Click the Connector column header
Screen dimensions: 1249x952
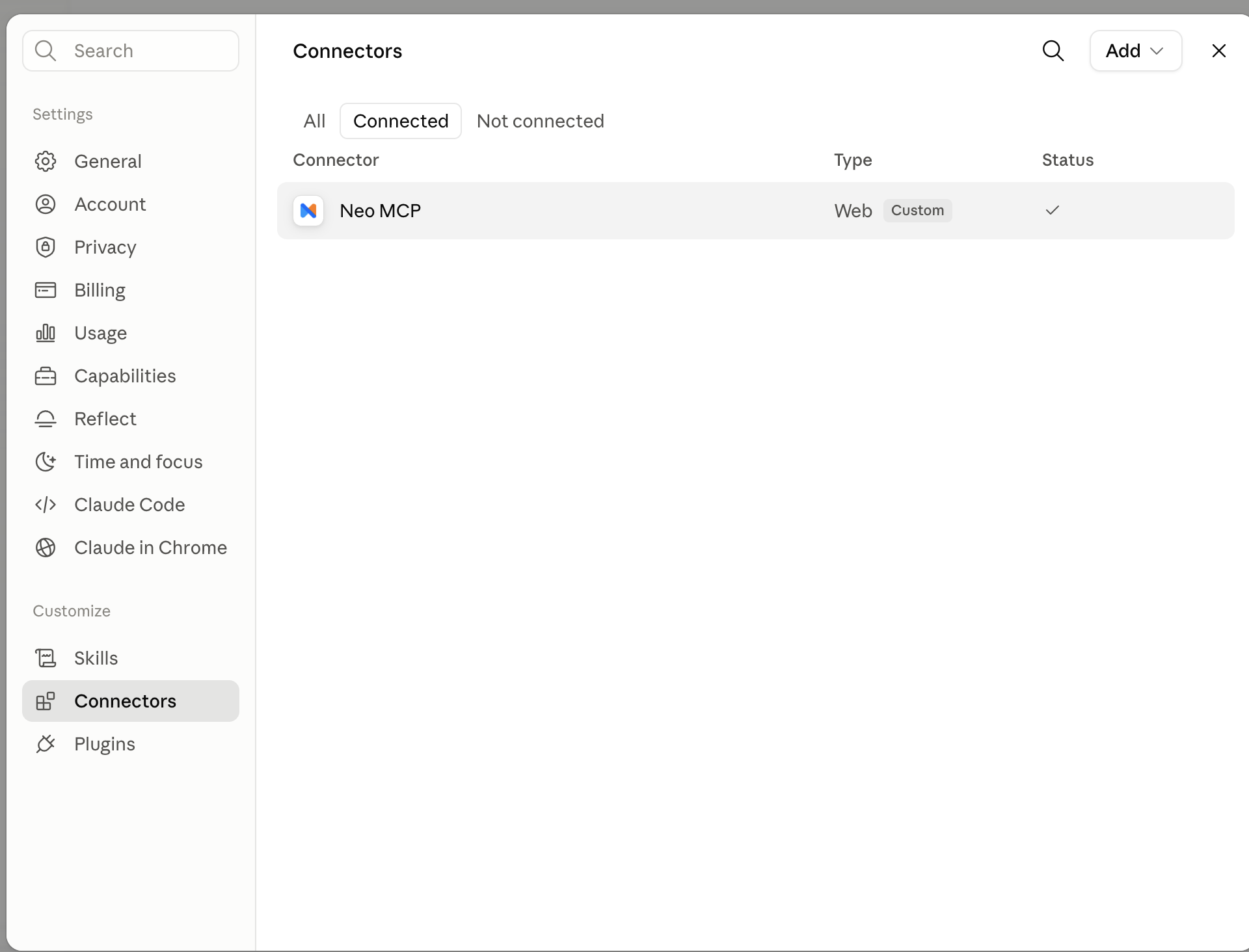pos(336,160)
